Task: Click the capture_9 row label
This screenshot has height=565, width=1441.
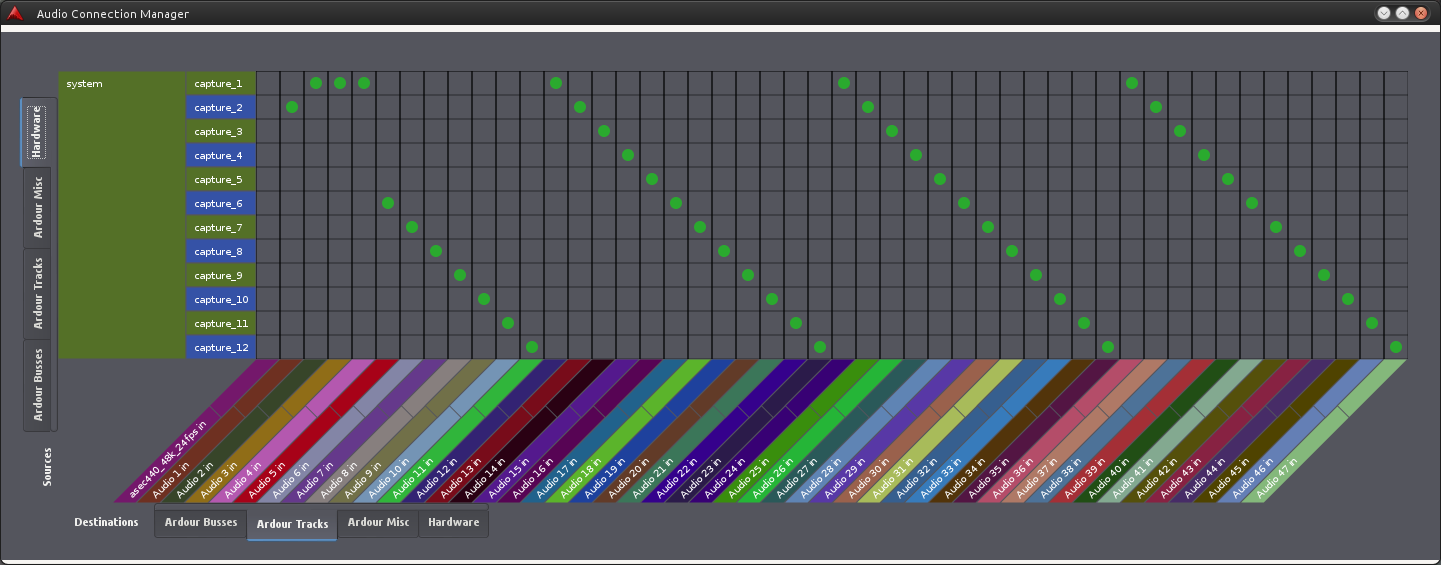Action: point(220,275)
